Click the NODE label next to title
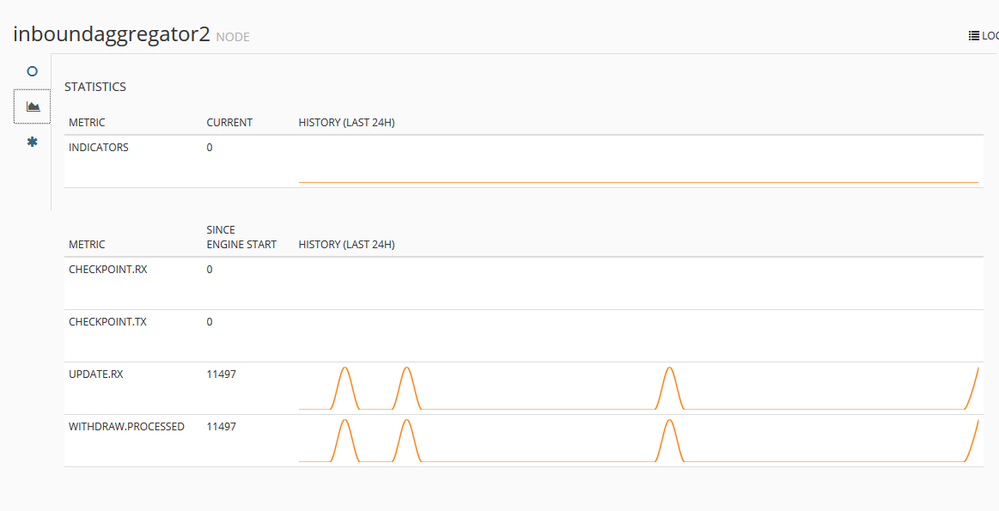 (233, 37)
